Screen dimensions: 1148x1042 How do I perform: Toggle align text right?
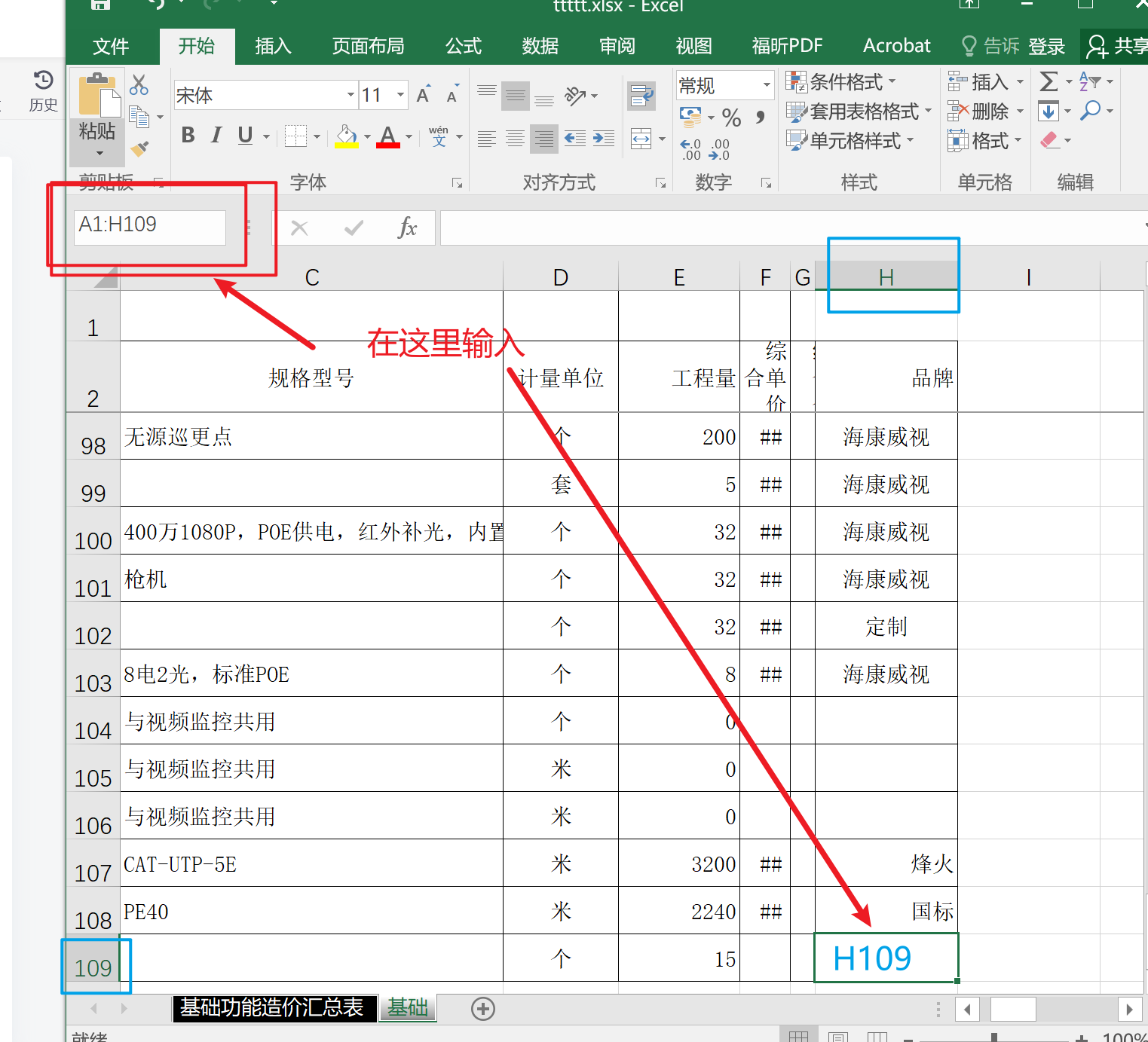click(544, 139)
